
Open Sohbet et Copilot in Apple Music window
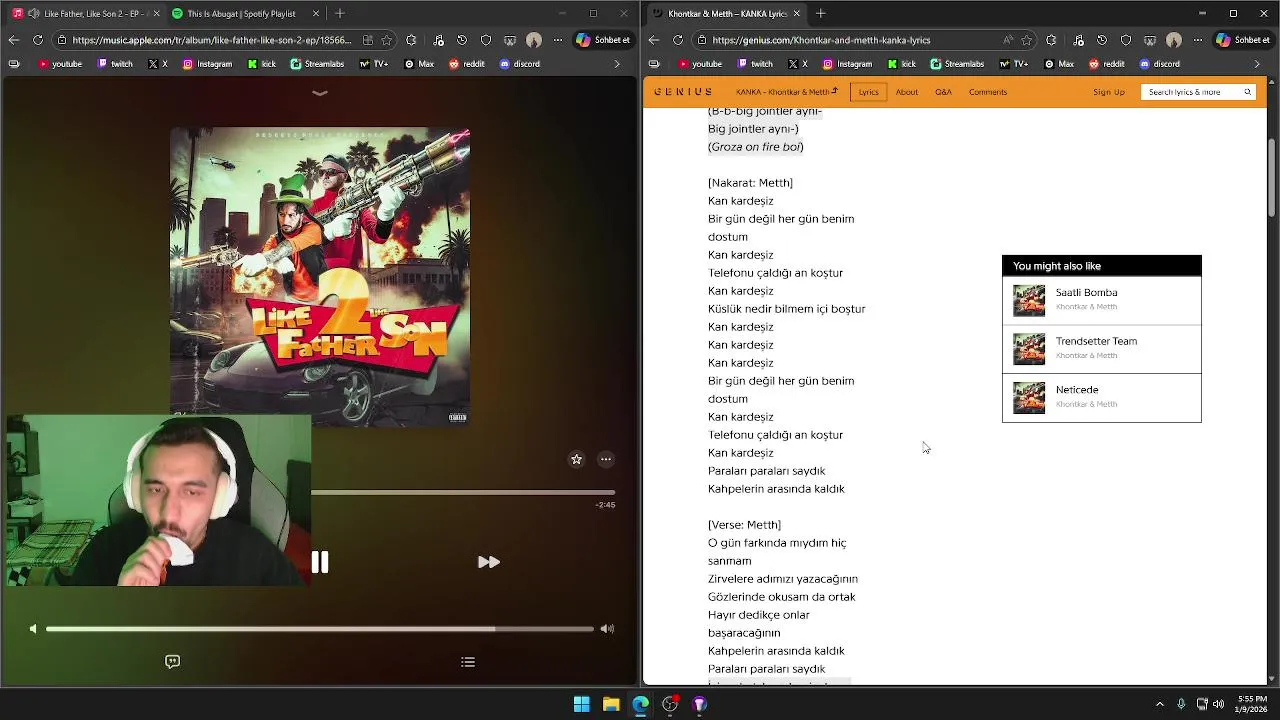603,40
